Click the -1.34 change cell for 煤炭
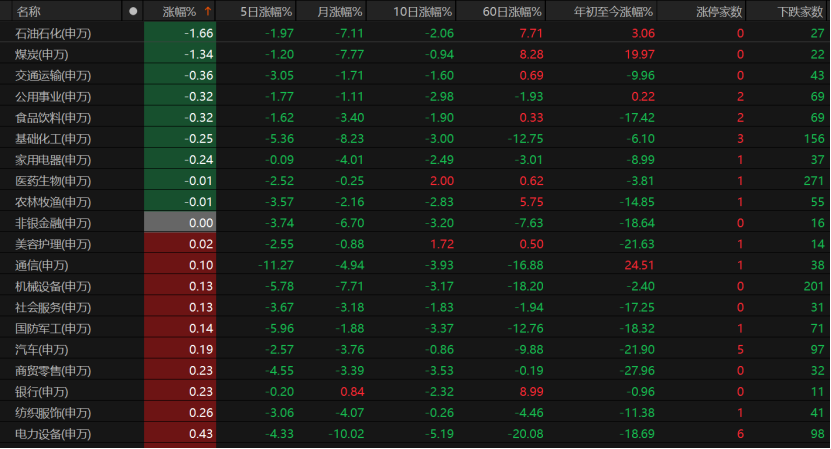Viewport: 831px width, 449px height. [x=180, y=54]
